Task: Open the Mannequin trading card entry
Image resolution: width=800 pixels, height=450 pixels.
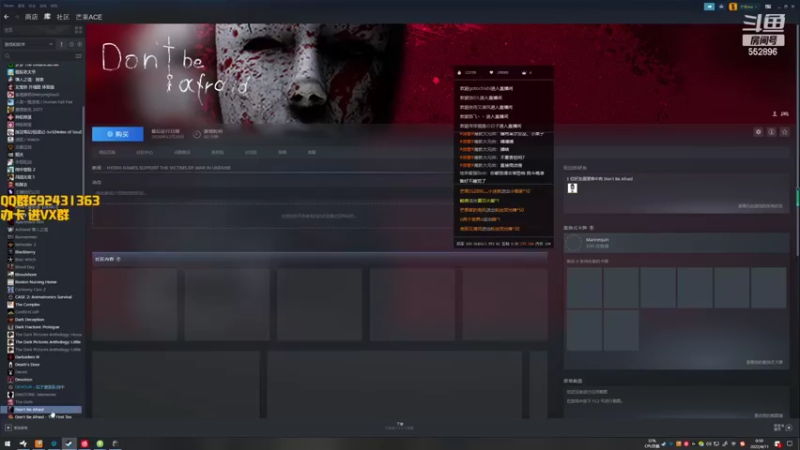Action: click(676, 243)
